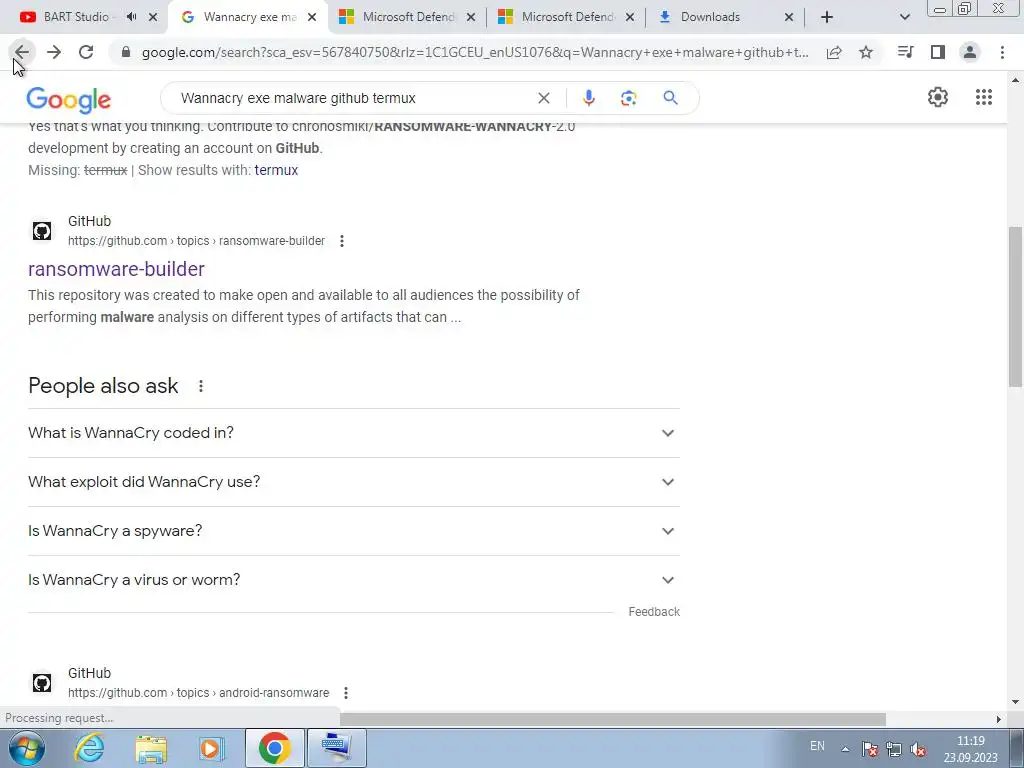The image size is (1024, 768).
Task: Click the browser forward arrow
Action: pos(54,52)
